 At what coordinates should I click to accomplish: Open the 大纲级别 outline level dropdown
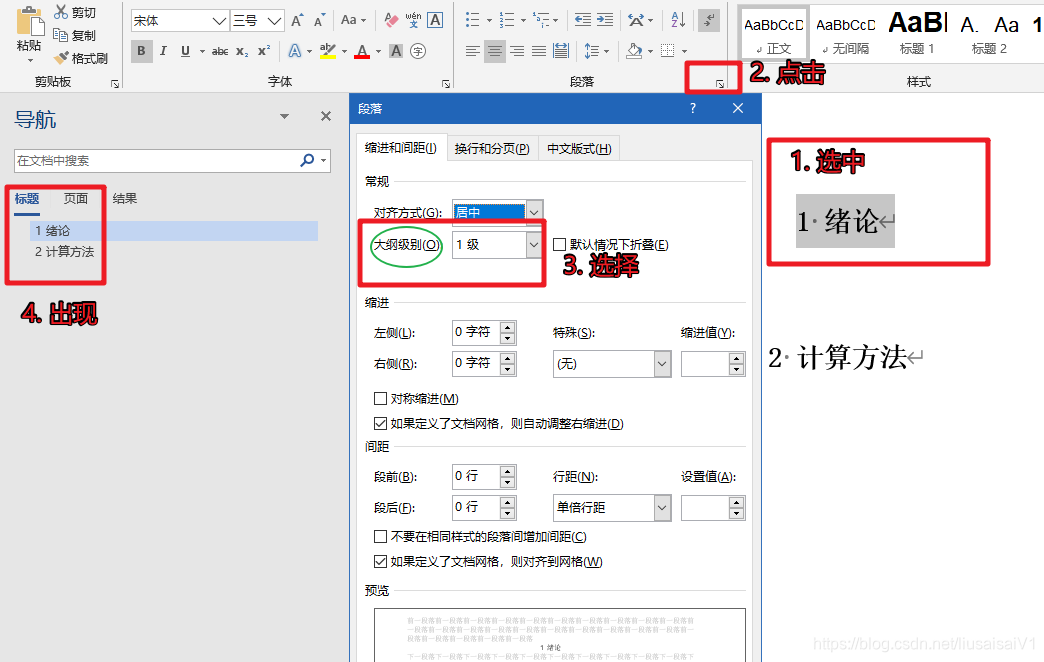click(x=534, y=245)
